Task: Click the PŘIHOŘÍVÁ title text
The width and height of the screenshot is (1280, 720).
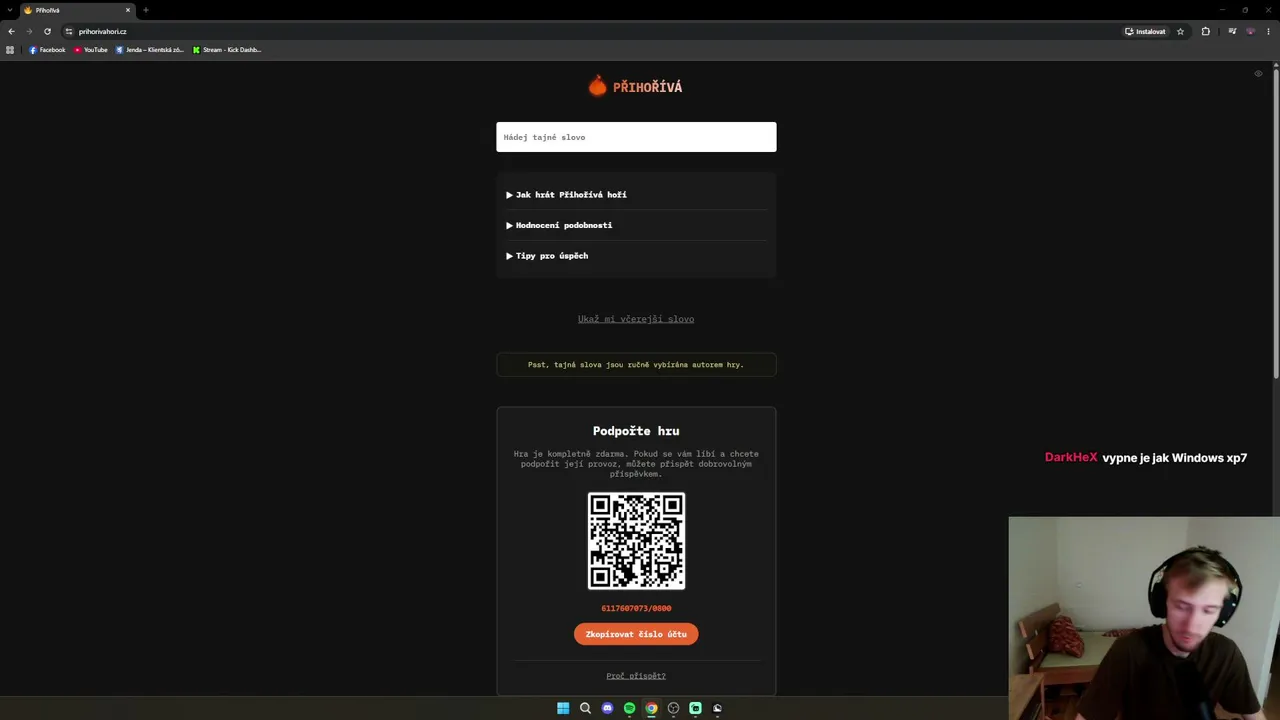Action: point(648,87)
